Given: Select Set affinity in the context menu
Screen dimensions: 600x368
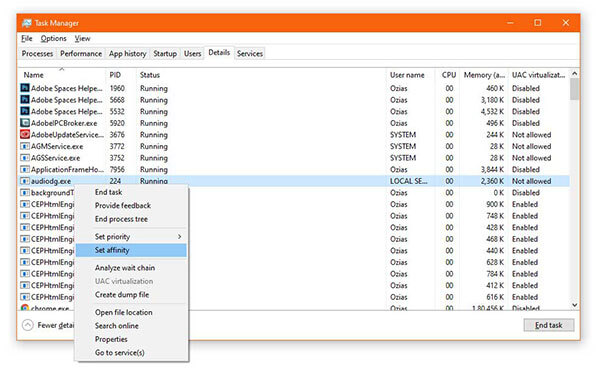Looking at the screenshot, I should click(131, 250).
